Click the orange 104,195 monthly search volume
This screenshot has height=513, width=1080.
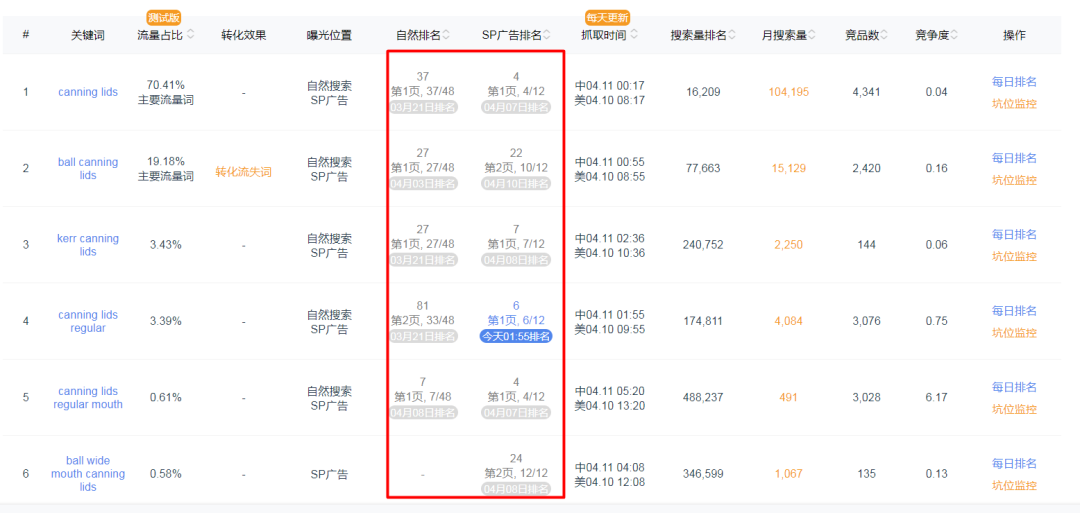[x=788, y=92]
